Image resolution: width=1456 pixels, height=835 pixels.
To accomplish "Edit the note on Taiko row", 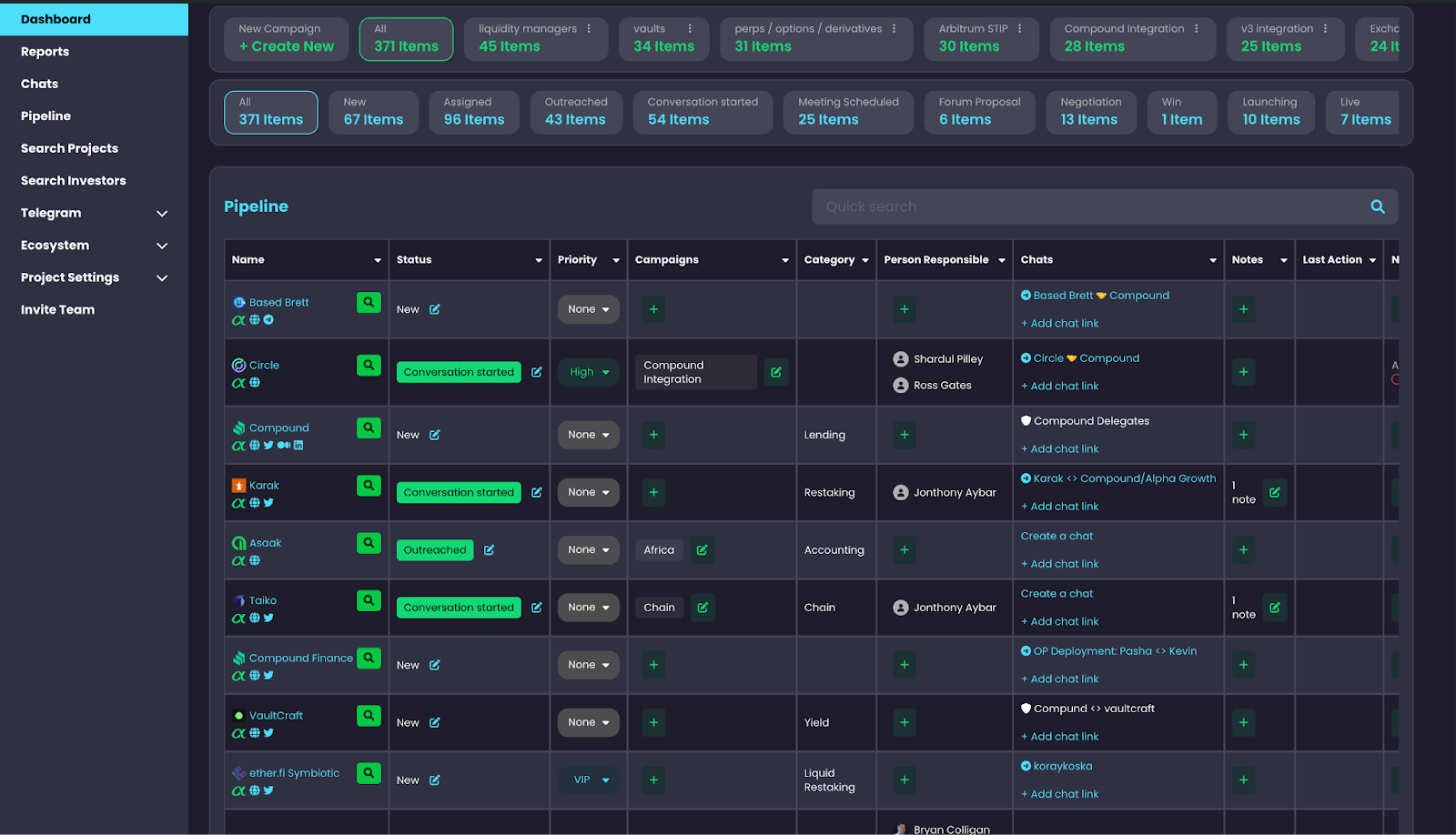I will [1275, 608].
